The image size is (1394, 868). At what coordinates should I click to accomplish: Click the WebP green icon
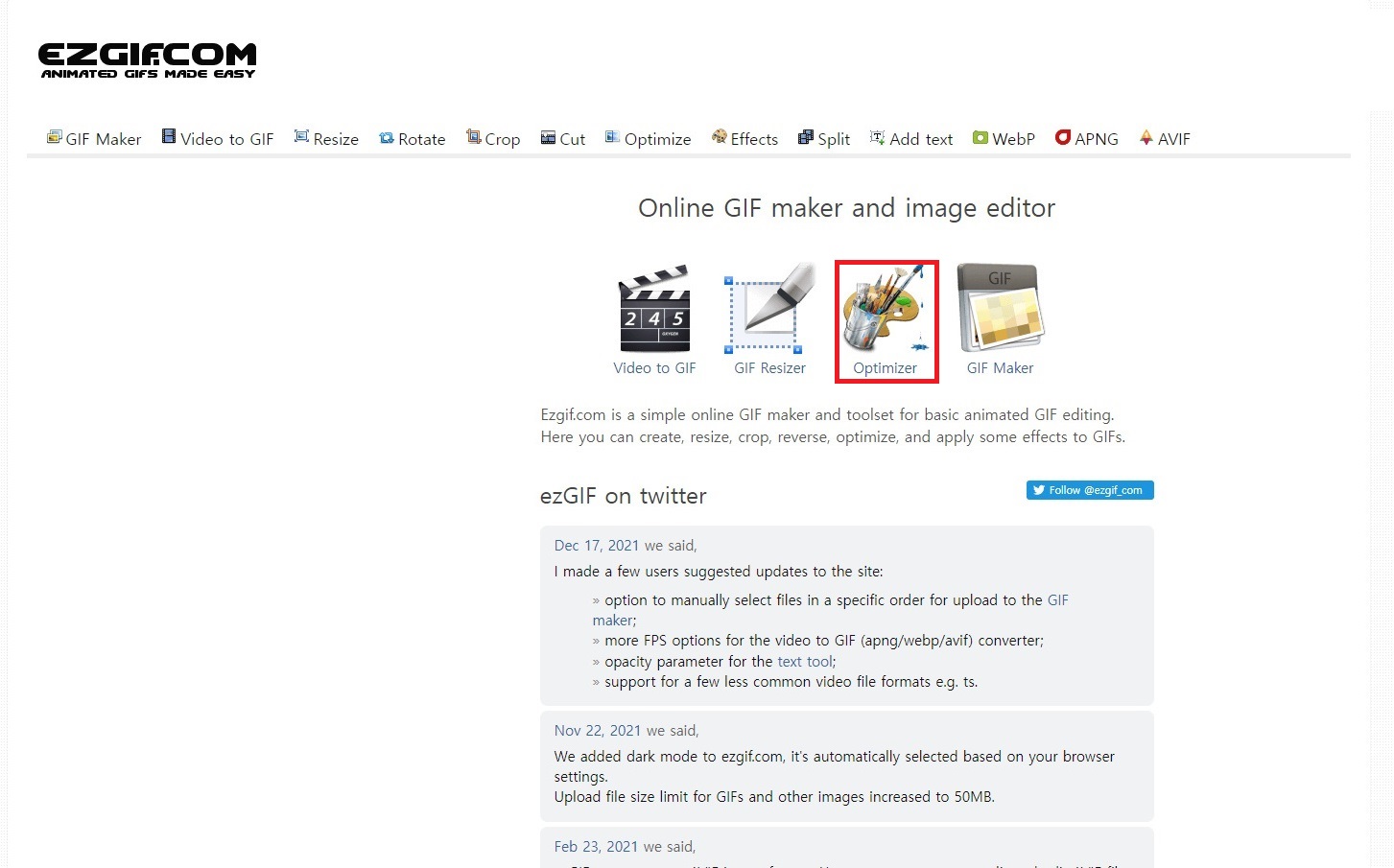pos(981,137)
